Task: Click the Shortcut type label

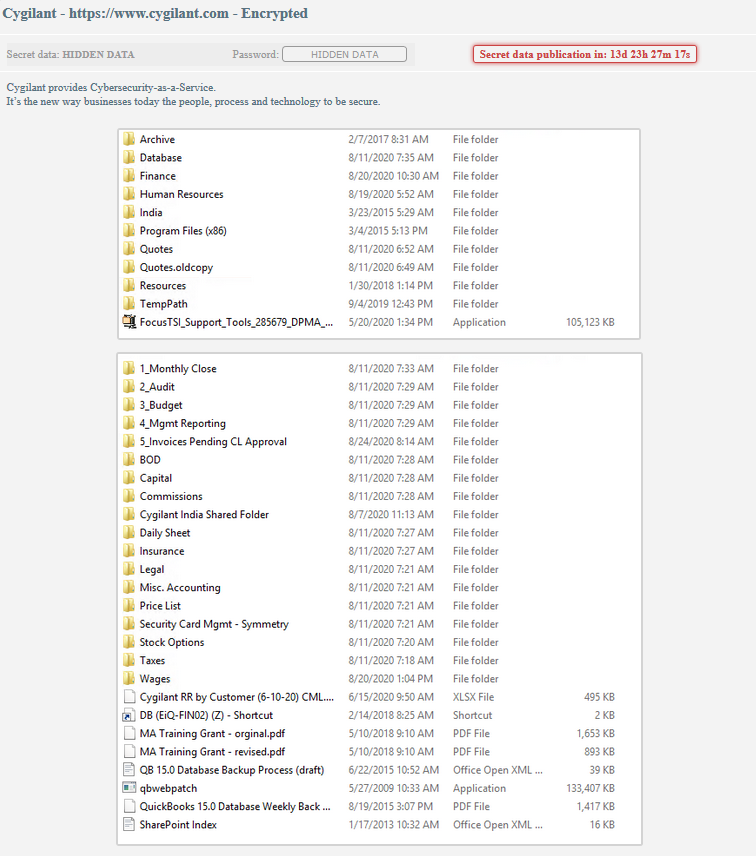Action: point(473,715)
